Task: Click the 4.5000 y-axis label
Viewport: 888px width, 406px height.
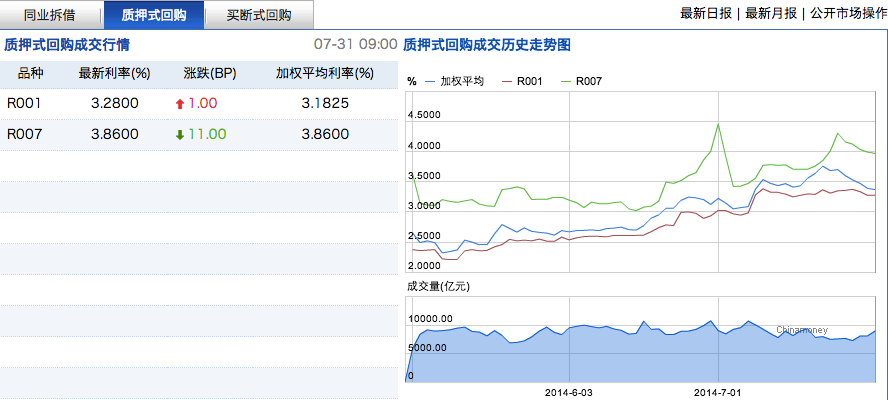Action: click(x=424, y=116)
